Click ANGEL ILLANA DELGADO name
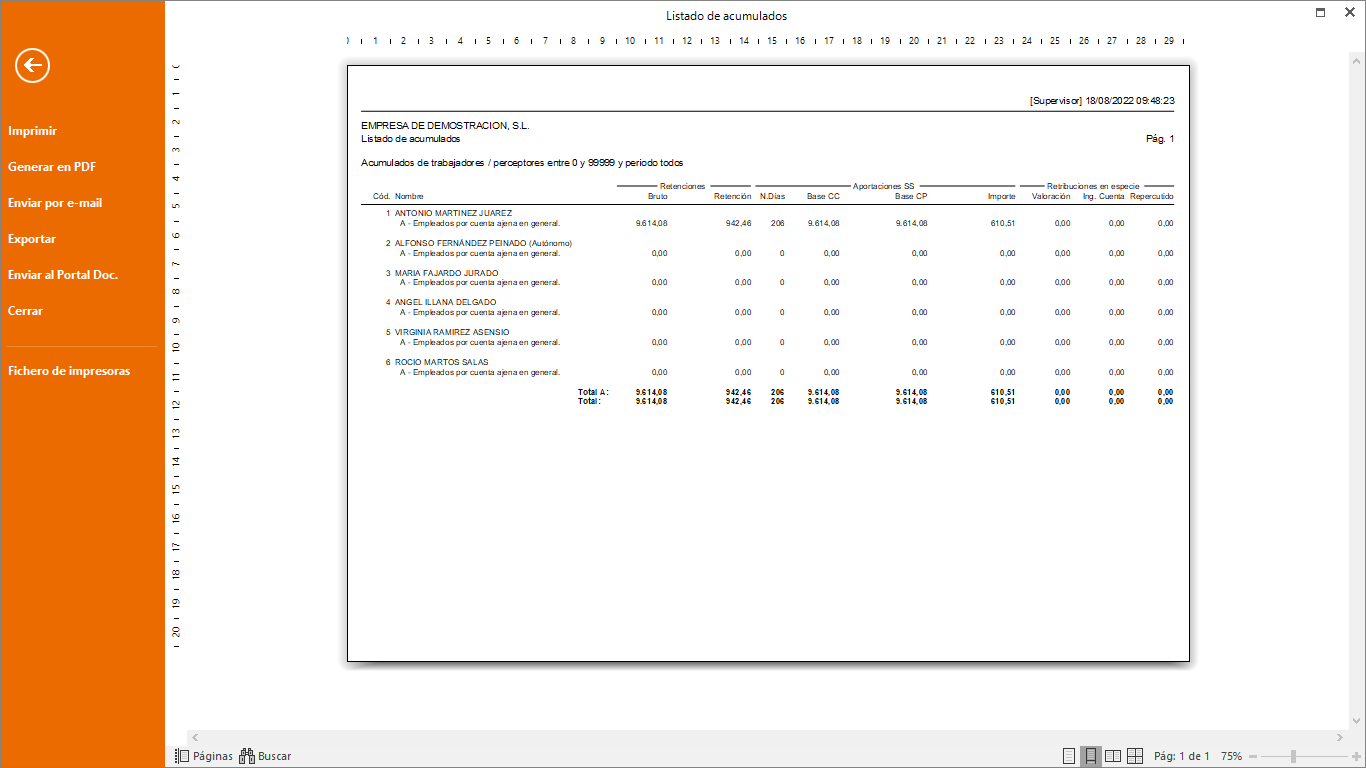Viewport: 1366px width, 768px height. (x=445, y=302)
